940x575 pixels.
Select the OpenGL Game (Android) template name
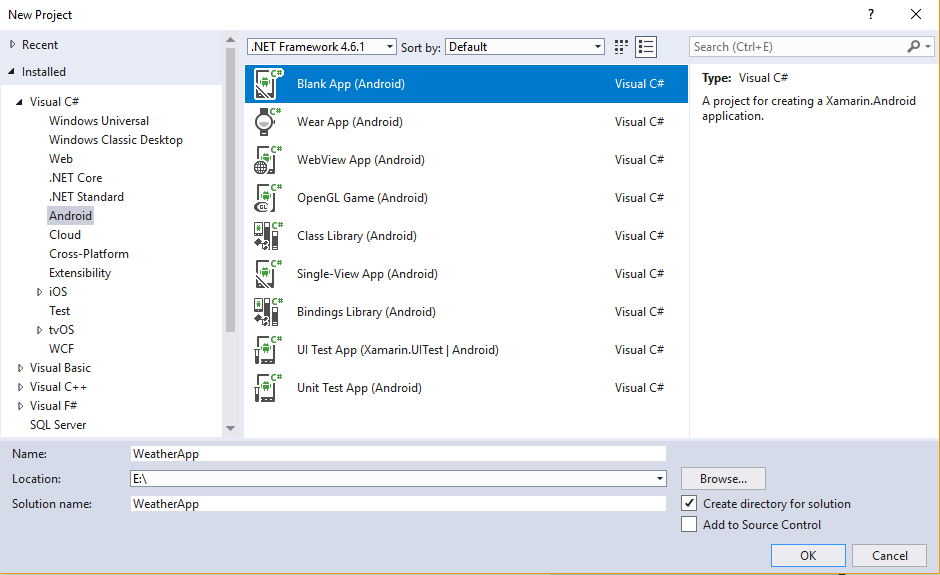362,198
